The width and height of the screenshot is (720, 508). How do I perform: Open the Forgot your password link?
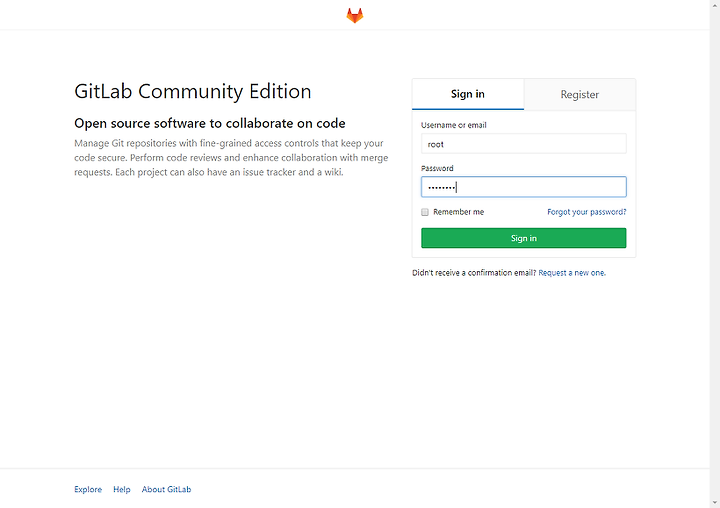pos(586,212)
